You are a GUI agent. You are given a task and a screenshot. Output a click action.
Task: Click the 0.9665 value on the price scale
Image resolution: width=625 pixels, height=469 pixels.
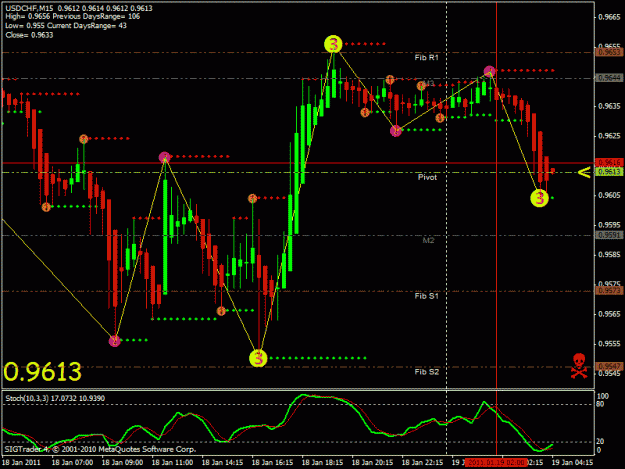609,17
